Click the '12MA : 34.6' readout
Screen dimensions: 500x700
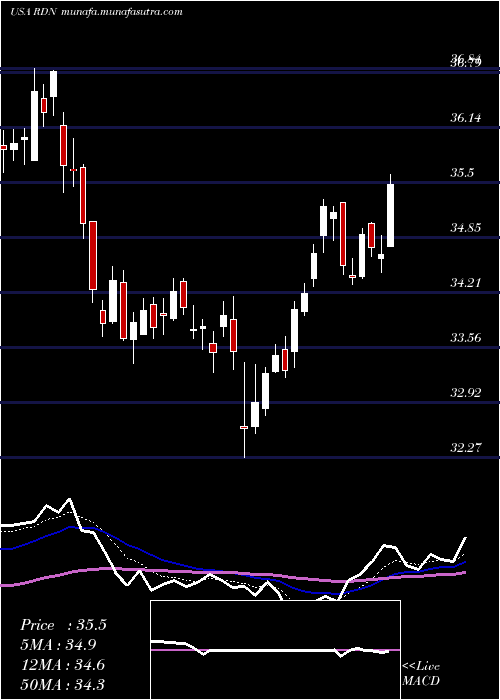pyautogui.click(x=62, y=665)
